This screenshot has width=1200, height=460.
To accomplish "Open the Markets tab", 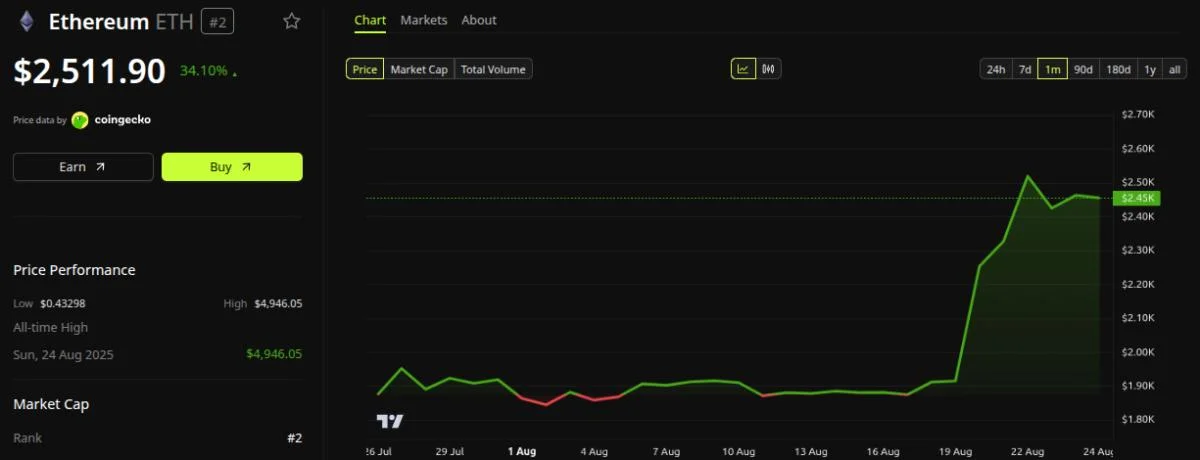I will point(424,20).
